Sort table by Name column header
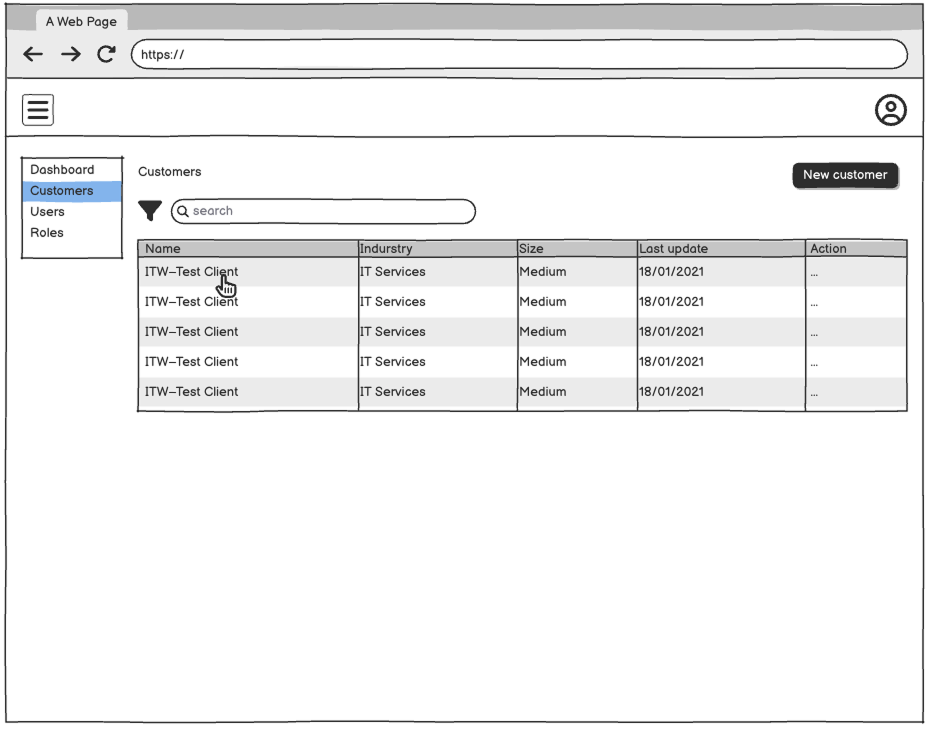Viewport: 932px width, 730px height. [163, 249]
